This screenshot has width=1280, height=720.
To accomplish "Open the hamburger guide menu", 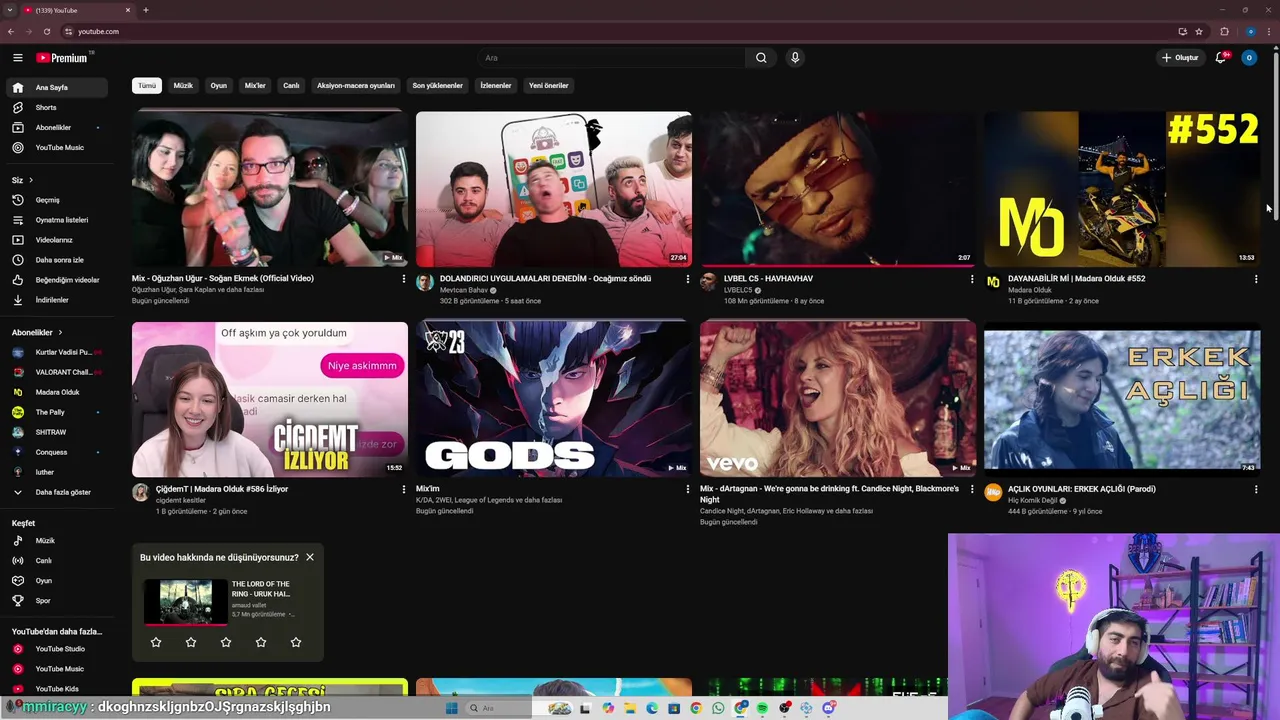I will (17, 58).
